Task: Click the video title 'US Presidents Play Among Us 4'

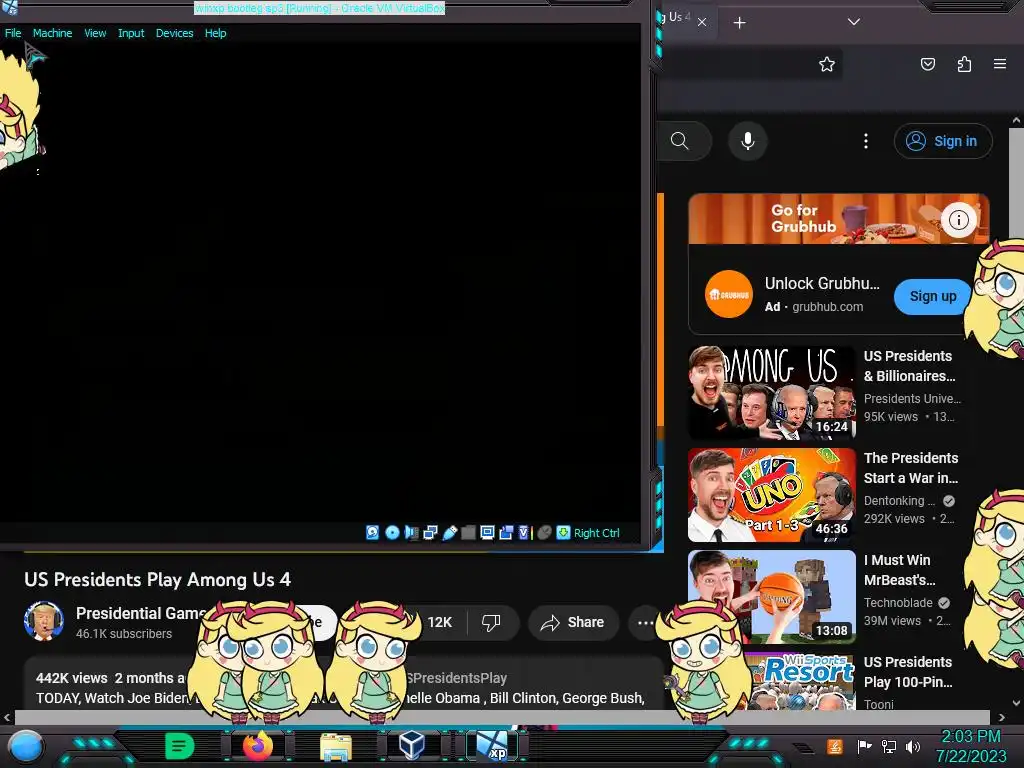Action: pyautogui.click(x=157, y=580)
